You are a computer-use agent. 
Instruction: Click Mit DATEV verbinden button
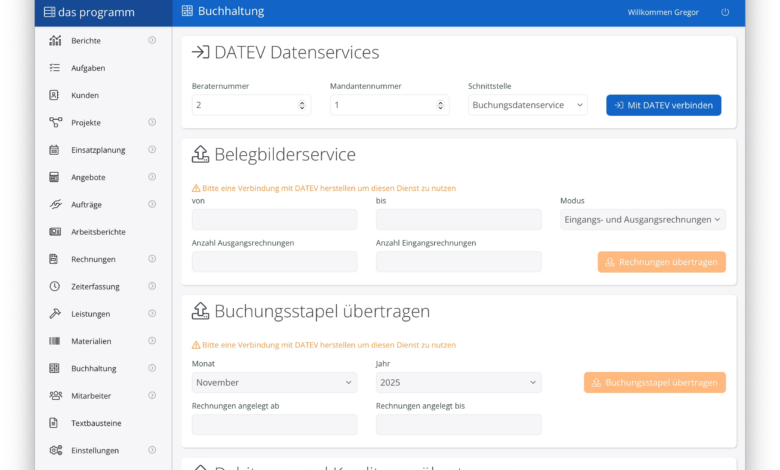coord(663,105)
